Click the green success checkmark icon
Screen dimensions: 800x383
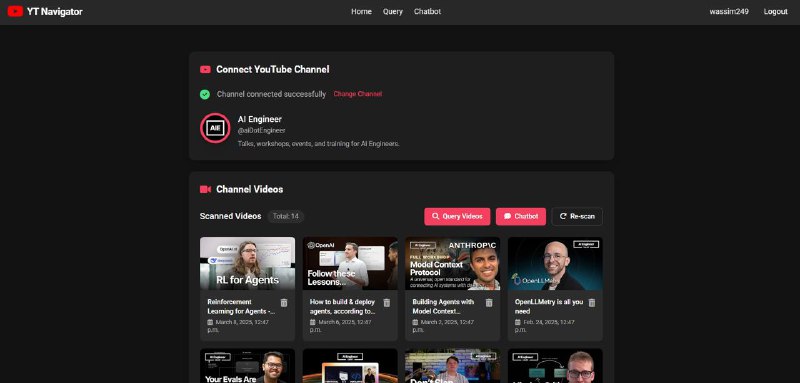205,94
